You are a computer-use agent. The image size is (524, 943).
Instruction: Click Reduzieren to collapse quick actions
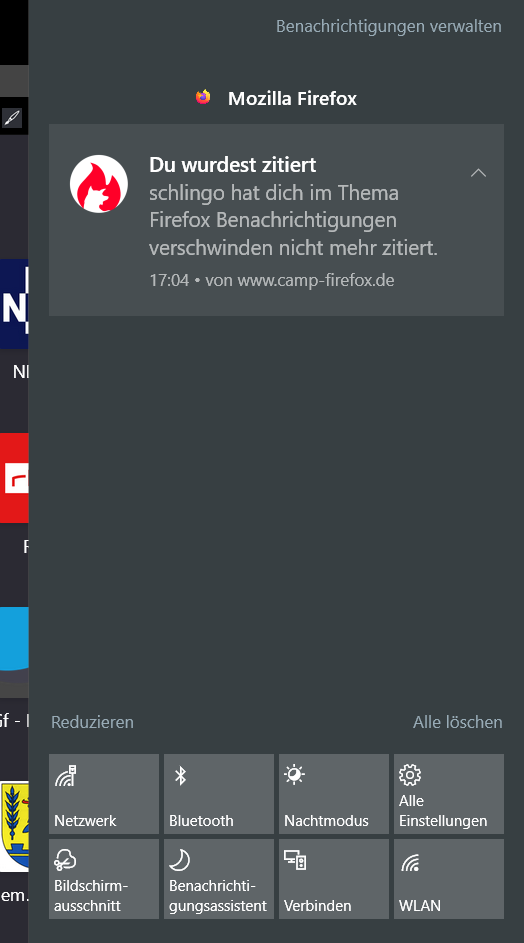tap(92, 722)
